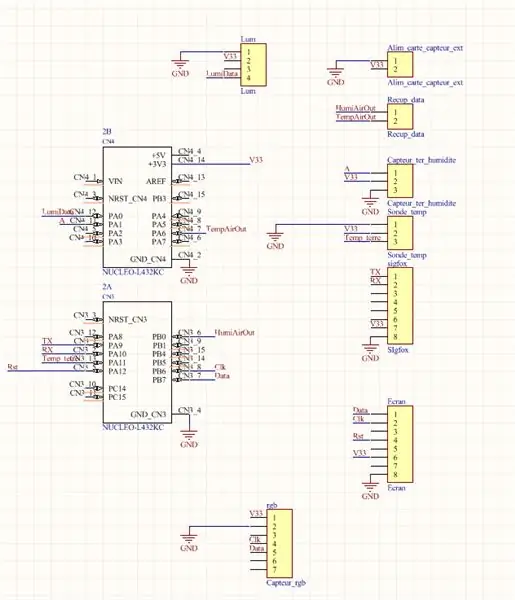Click the +5V pin label in CN4 block
Image resolution: width=515 pixels, height=600 pixels.
pyautogui.click(x=158, y=155)
